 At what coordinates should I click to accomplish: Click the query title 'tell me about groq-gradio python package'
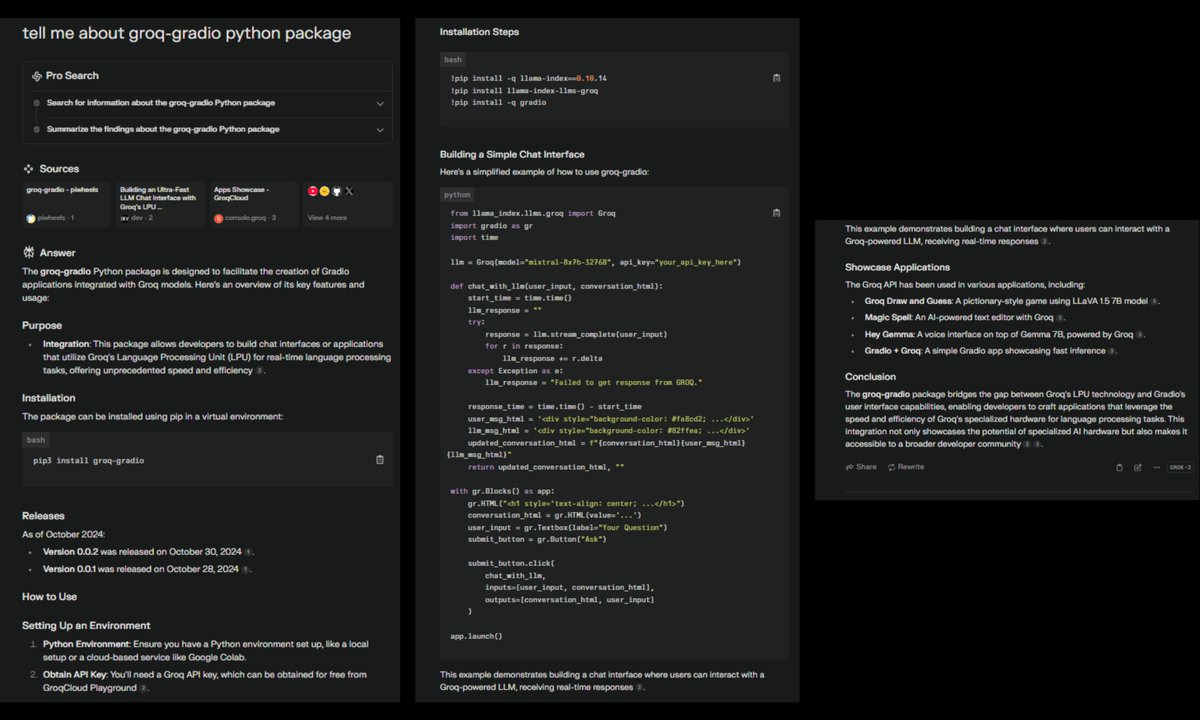[x=187, y=33]
